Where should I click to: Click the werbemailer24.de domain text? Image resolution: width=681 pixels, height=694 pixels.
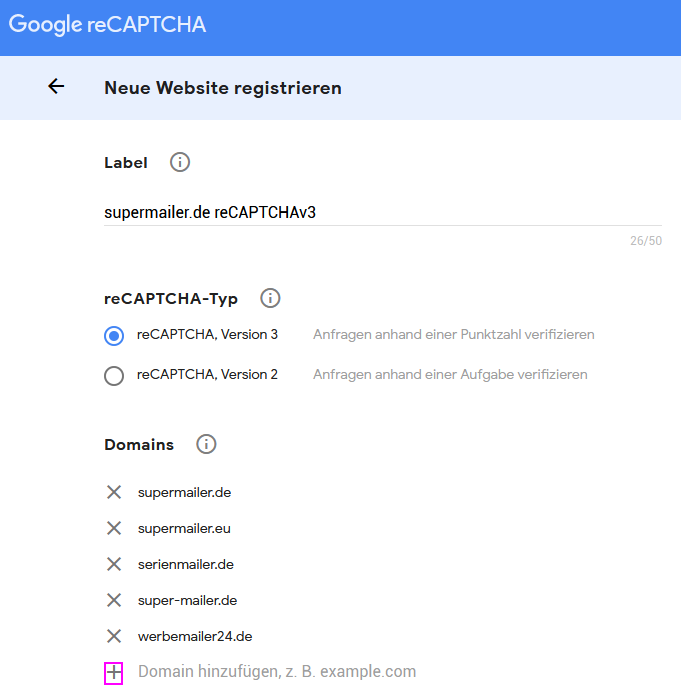pos(195,636)
